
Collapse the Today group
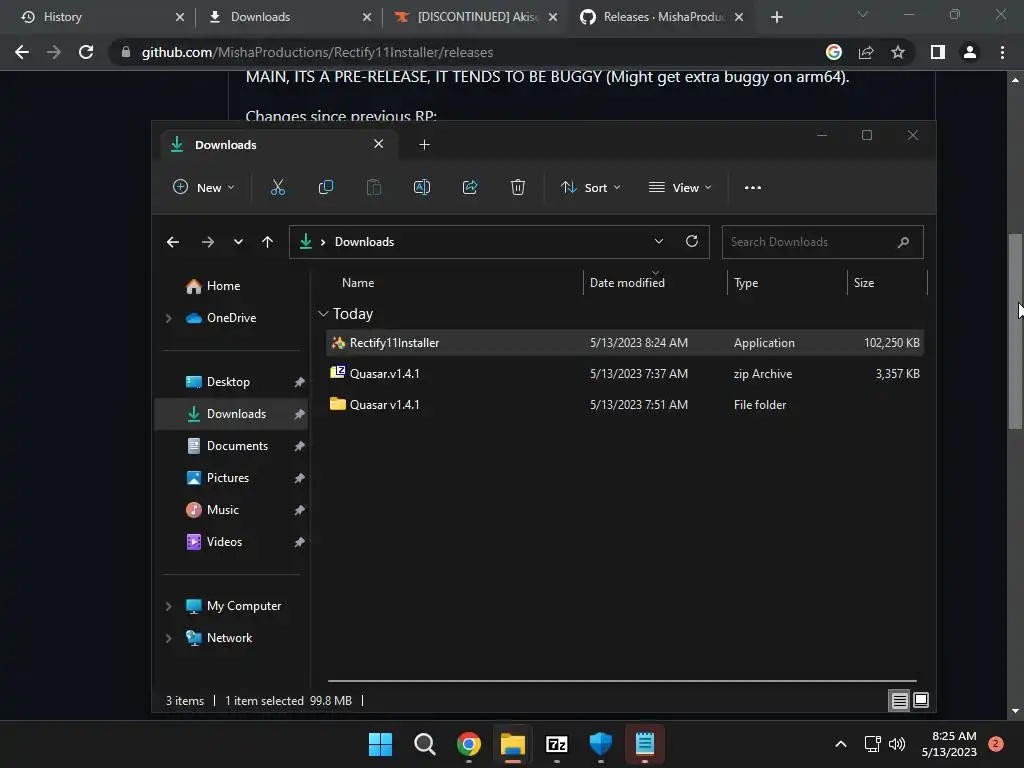323,314
